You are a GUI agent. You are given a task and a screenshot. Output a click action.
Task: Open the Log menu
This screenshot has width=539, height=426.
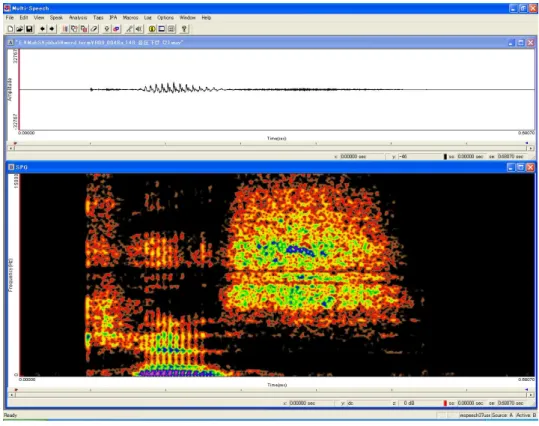148,18
